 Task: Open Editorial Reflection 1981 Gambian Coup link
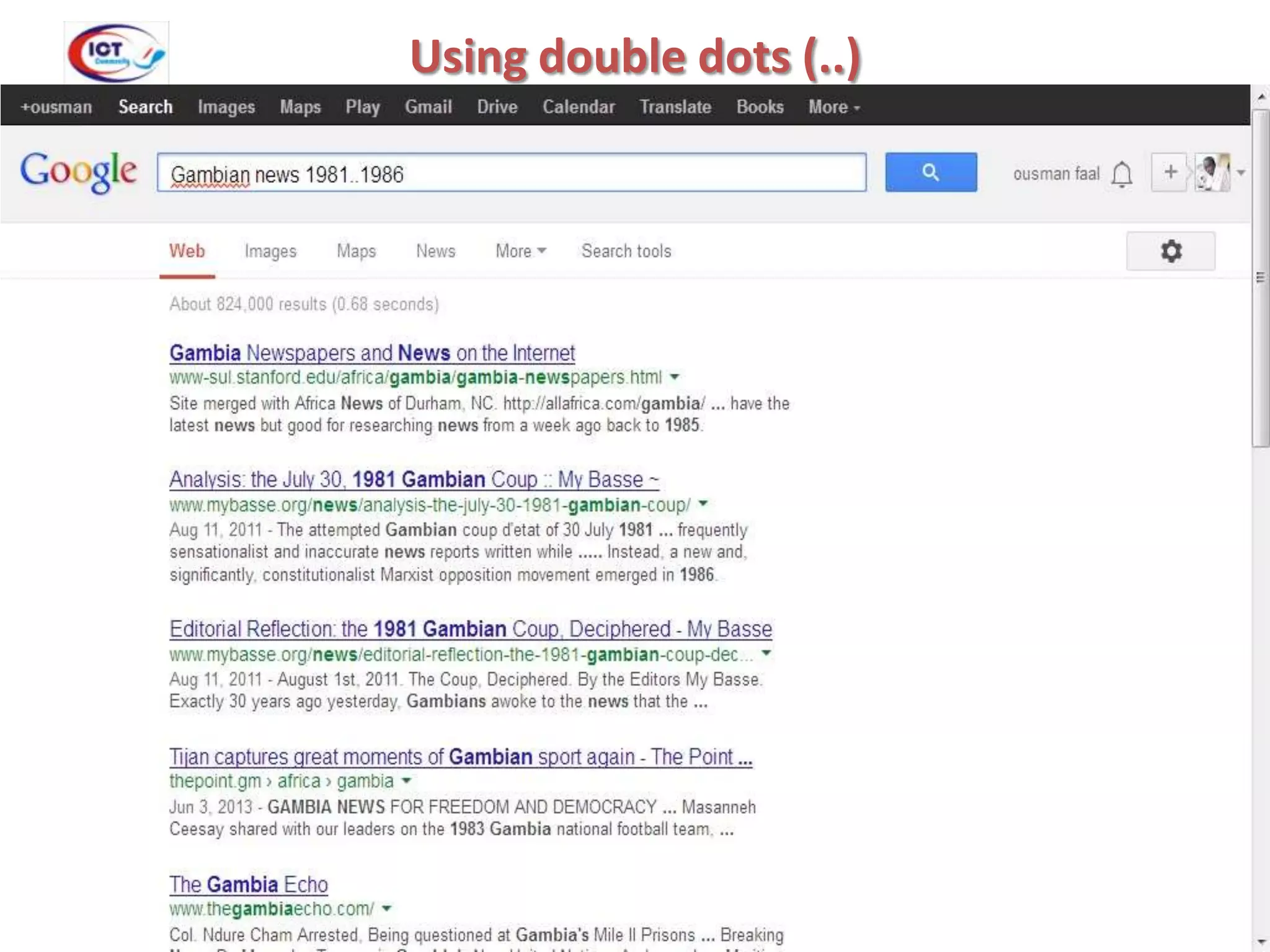(x=471, y=628)
